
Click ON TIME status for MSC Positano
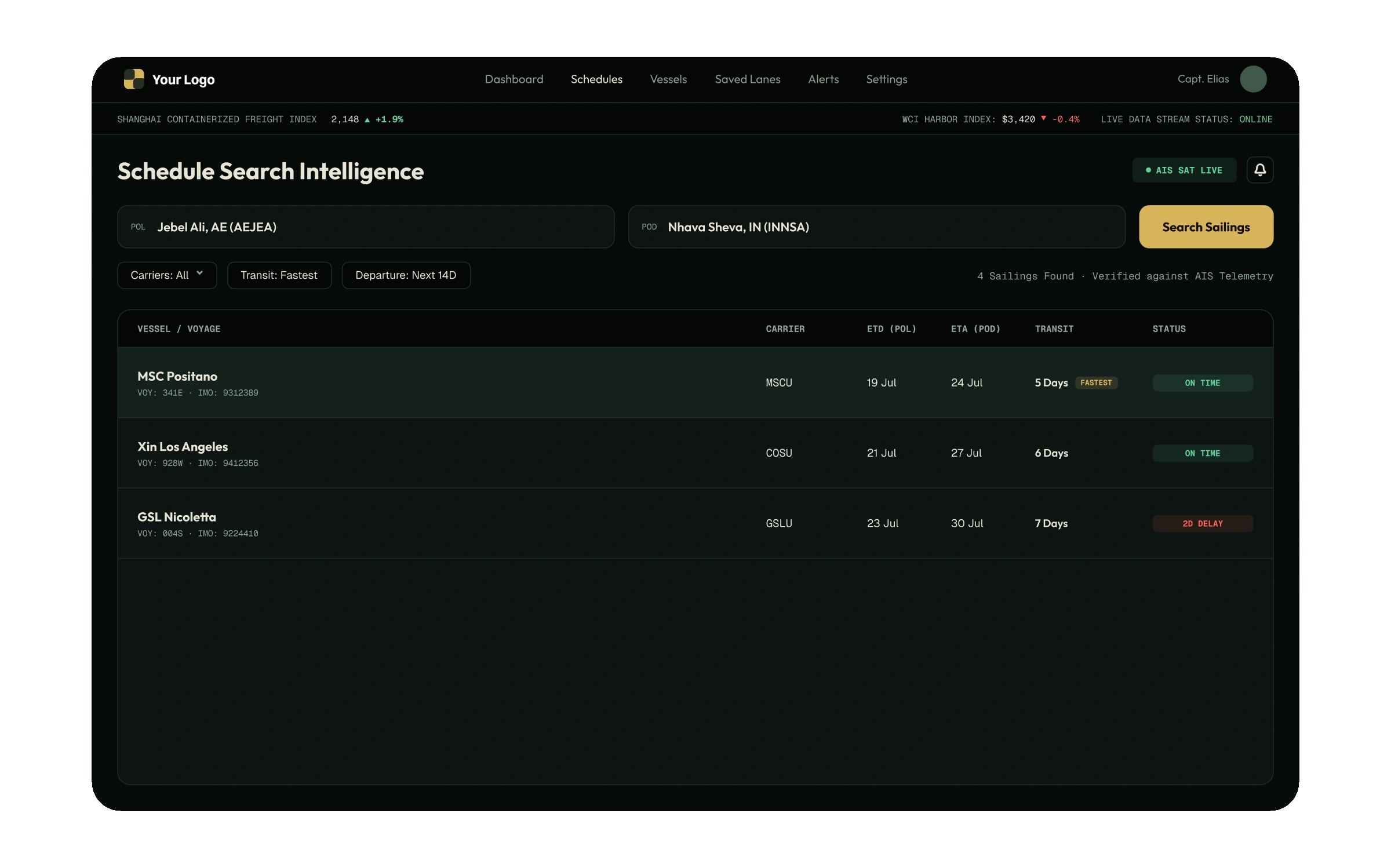point(1203,383)
